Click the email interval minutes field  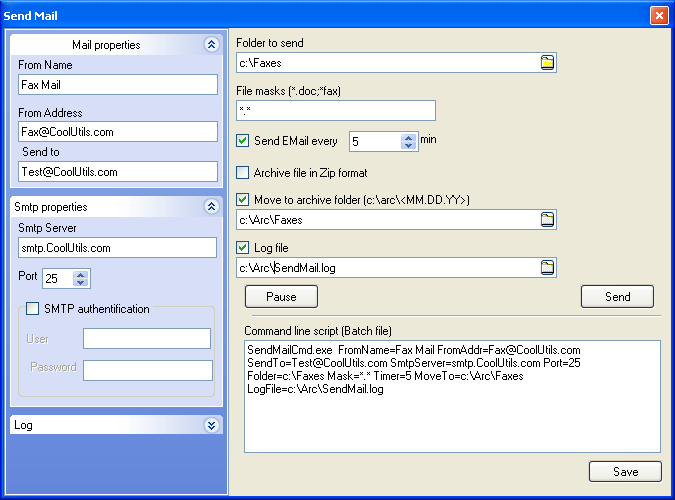tap(375, 142)
